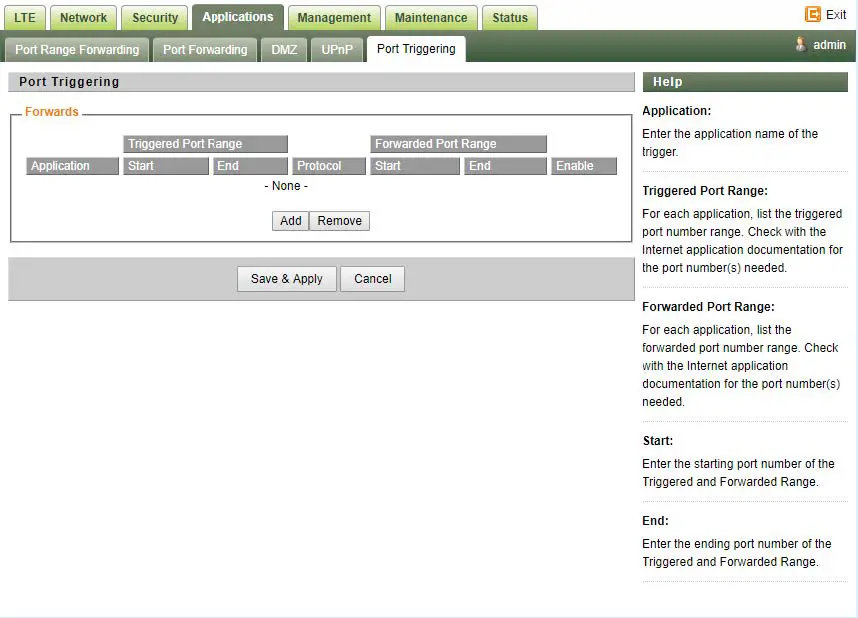Select the Applications tab

pos(237,17)
